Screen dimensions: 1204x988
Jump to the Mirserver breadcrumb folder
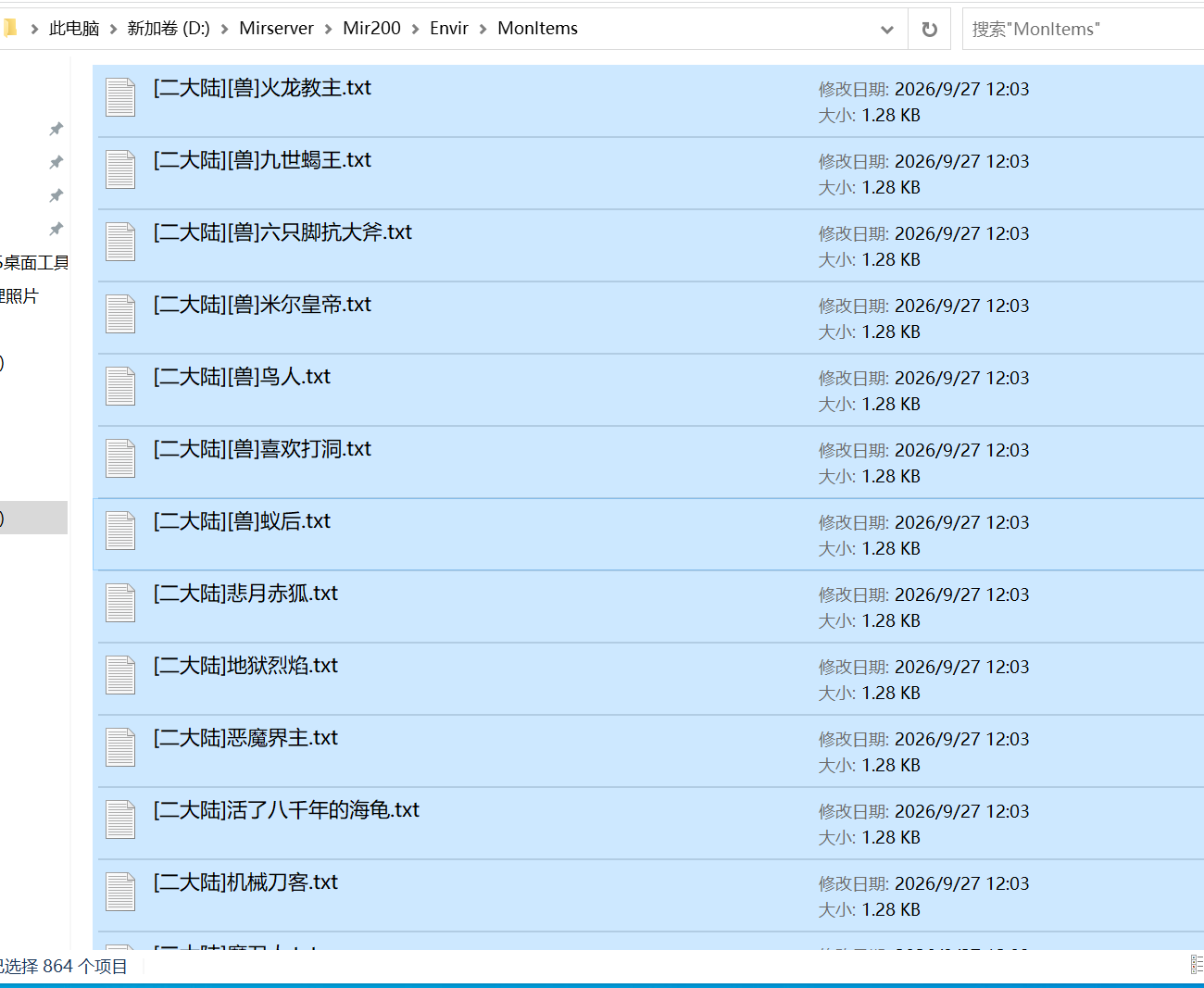click(x=276, y=29)
